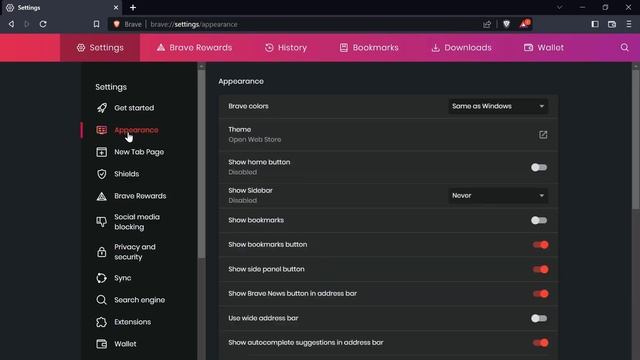Click the sidebar vertical scrollbar
This screenshot has height=360, width=640.
[x=201, y=163]
